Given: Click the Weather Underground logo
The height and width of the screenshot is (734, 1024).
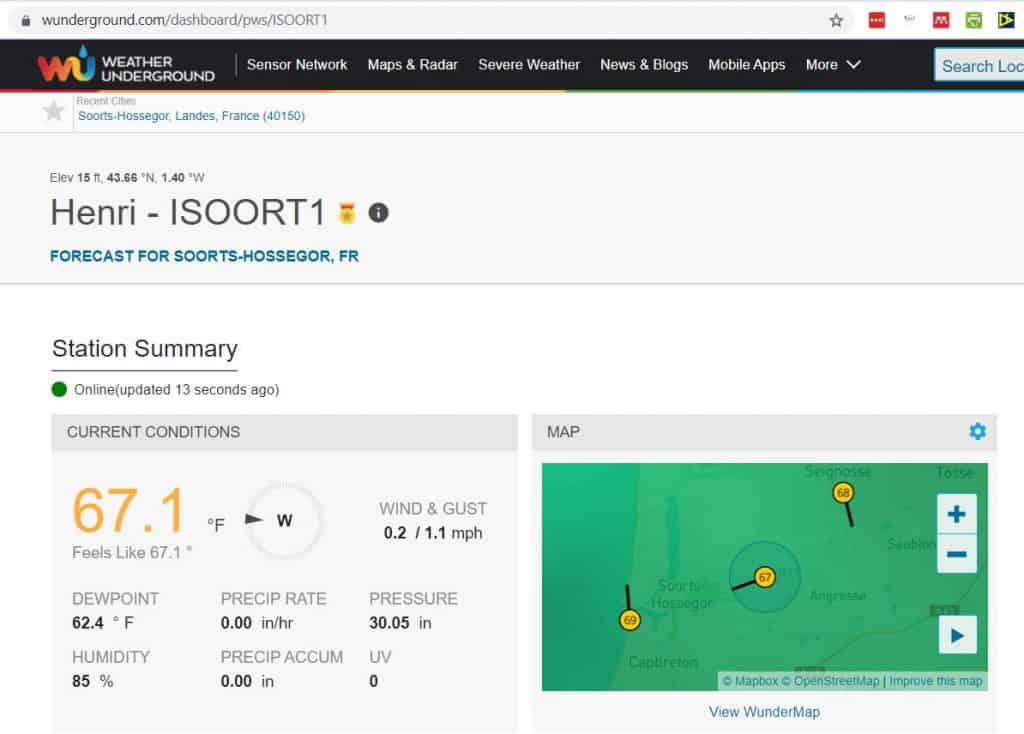Looking at the screenshot, I should 126,65.
